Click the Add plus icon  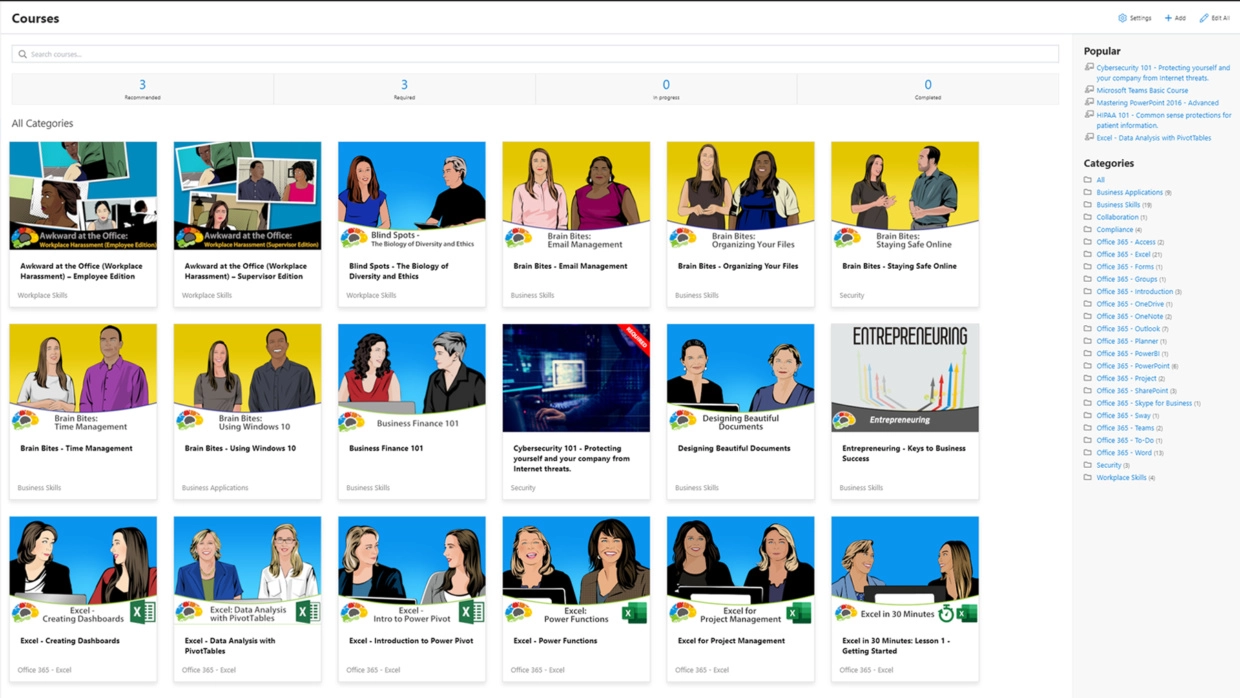click(x=1168, y=18)
